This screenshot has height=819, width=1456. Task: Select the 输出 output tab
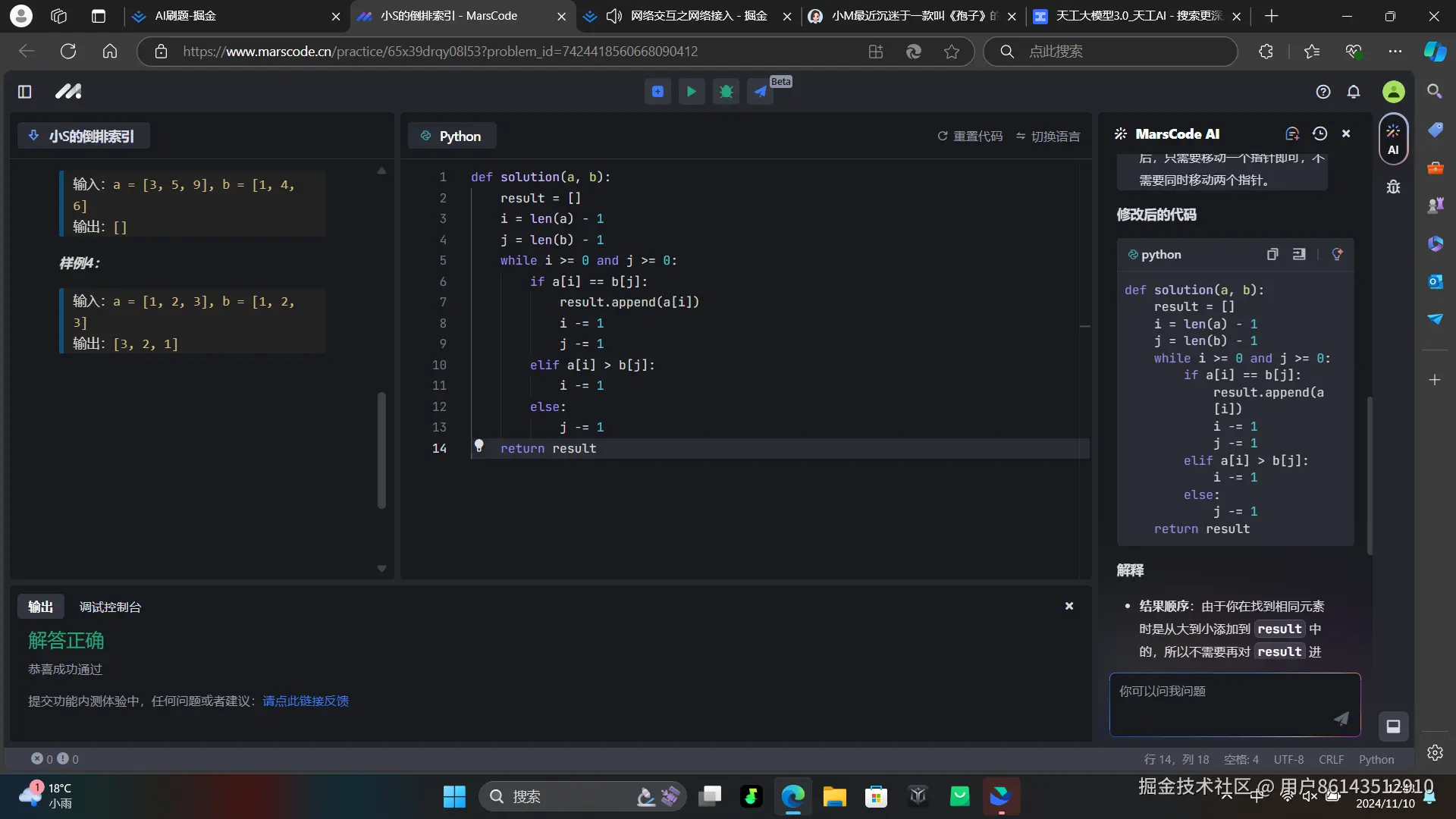(41, 607)
